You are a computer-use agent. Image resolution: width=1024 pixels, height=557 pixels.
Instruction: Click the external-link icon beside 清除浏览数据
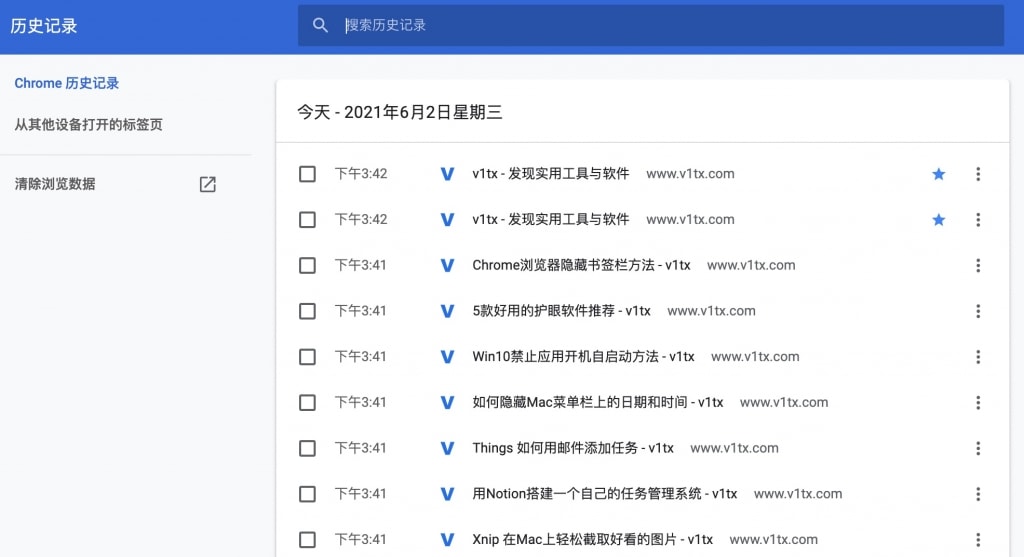pyautogui.click(x=208, y=184)
